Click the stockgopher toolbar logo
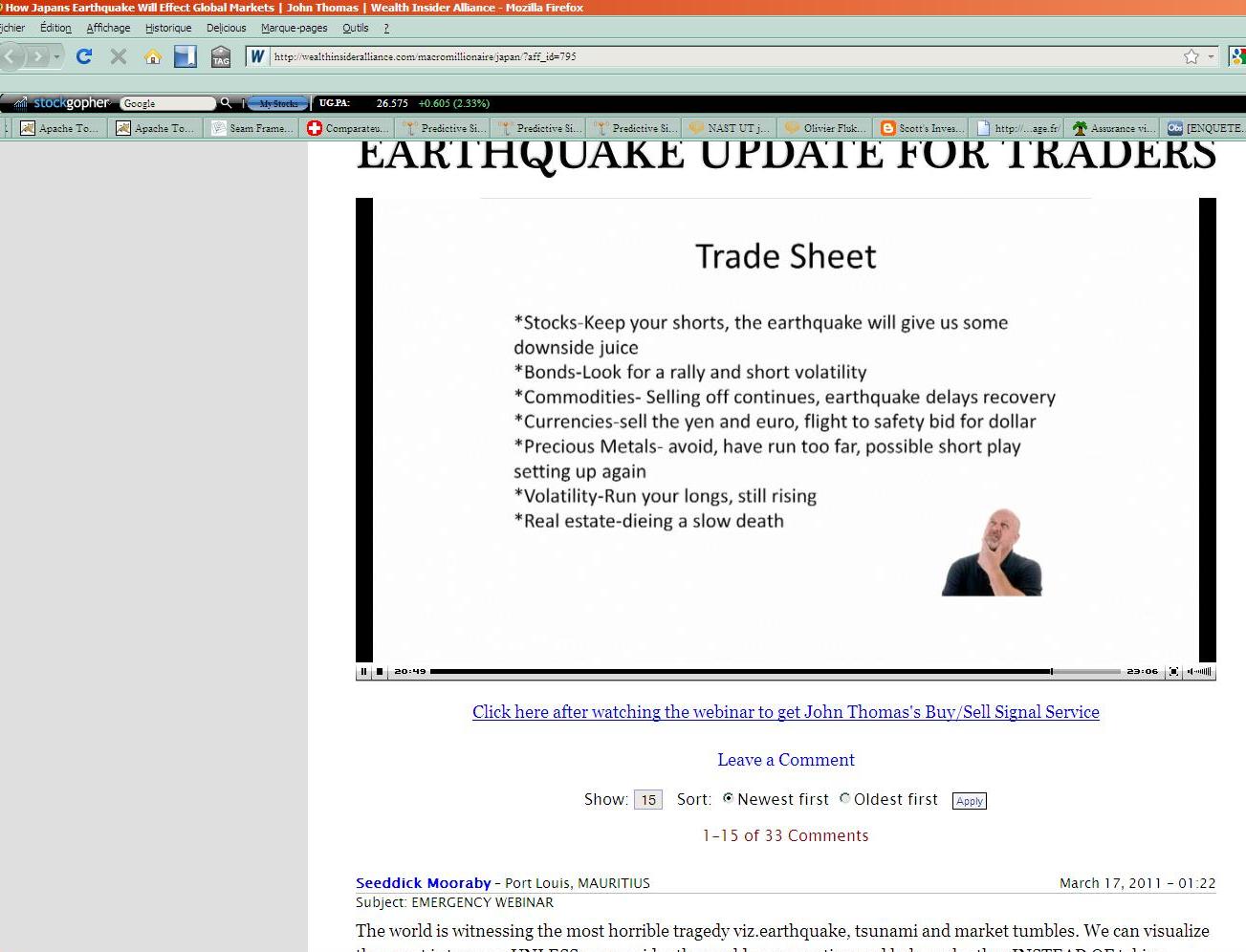 tap(62, 103)
